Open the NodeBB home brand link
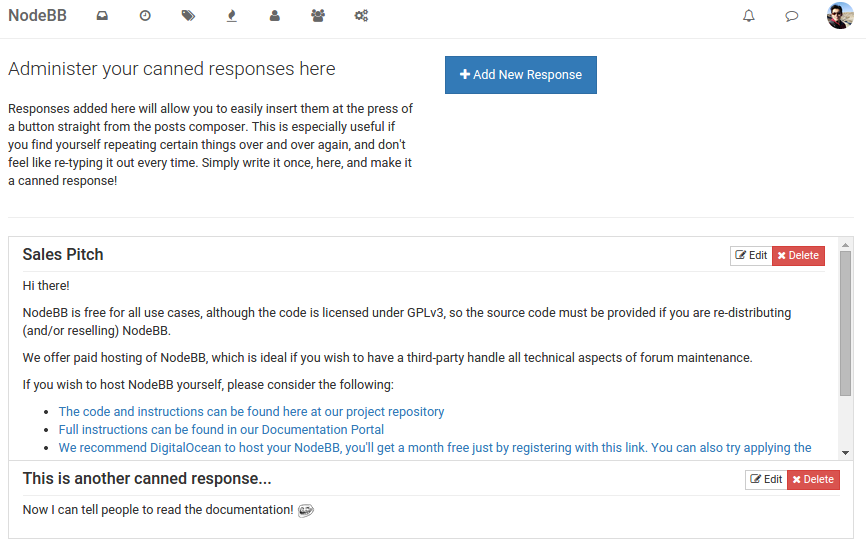866x554 pixels. (37, 15)
